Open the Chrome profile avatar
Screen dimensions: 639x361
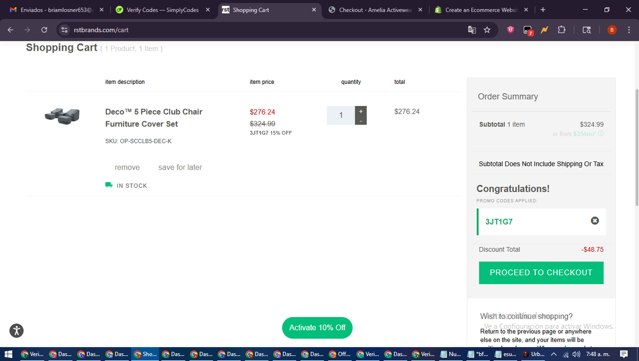pyautogui.click(x=612, y=30)
